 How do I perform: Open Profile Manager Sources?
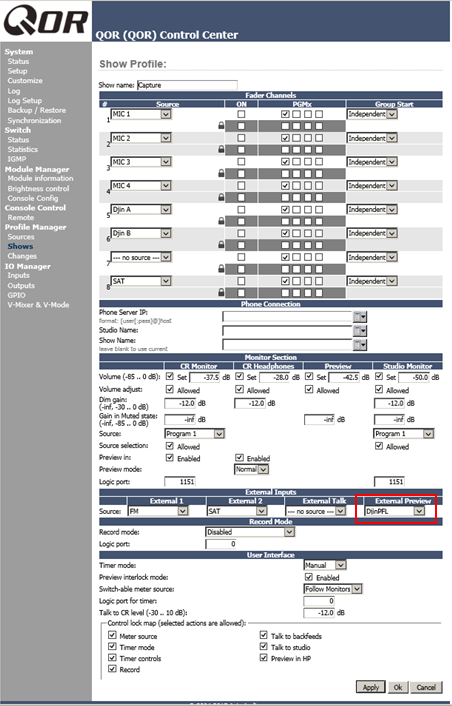21,237
